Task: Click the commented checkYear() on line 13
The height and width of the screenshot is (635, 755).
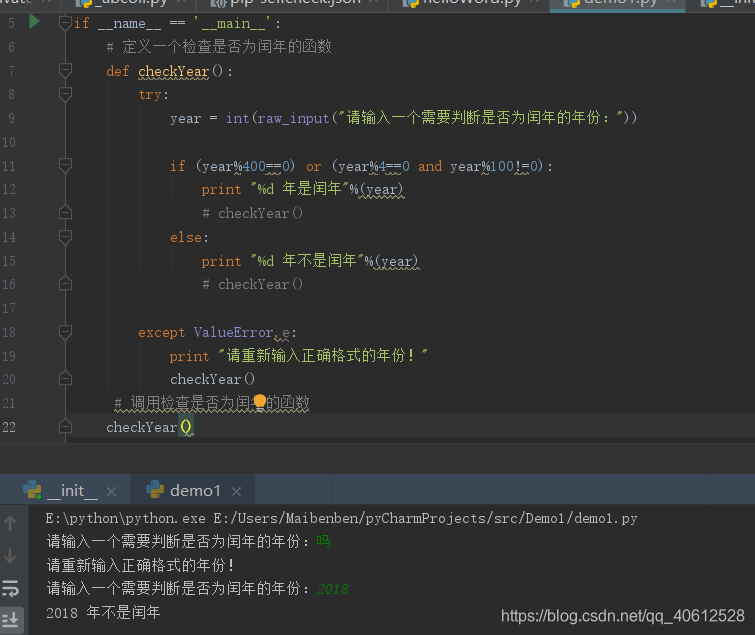Action: [252, 213]
